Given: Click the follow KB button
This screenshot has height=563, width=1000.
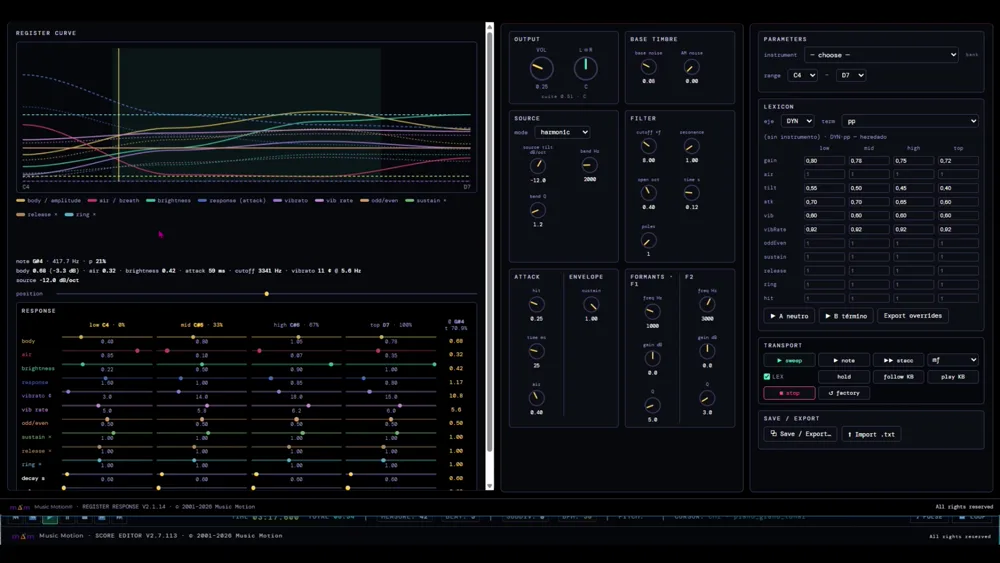Looking at the screenshot, I should (898, 377).
